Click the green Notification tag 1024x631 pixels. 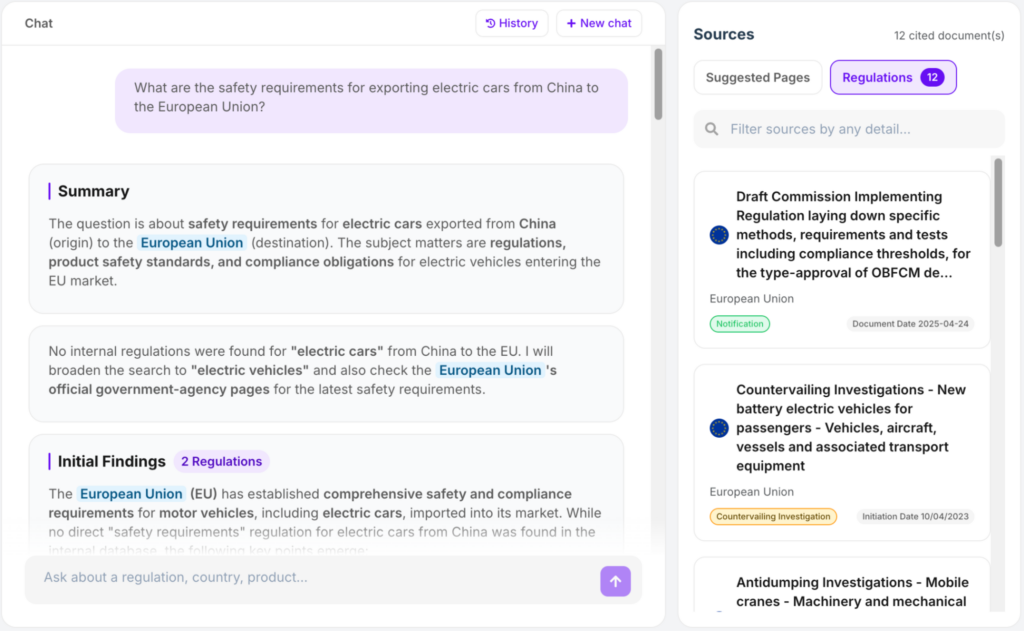[739, 324]
